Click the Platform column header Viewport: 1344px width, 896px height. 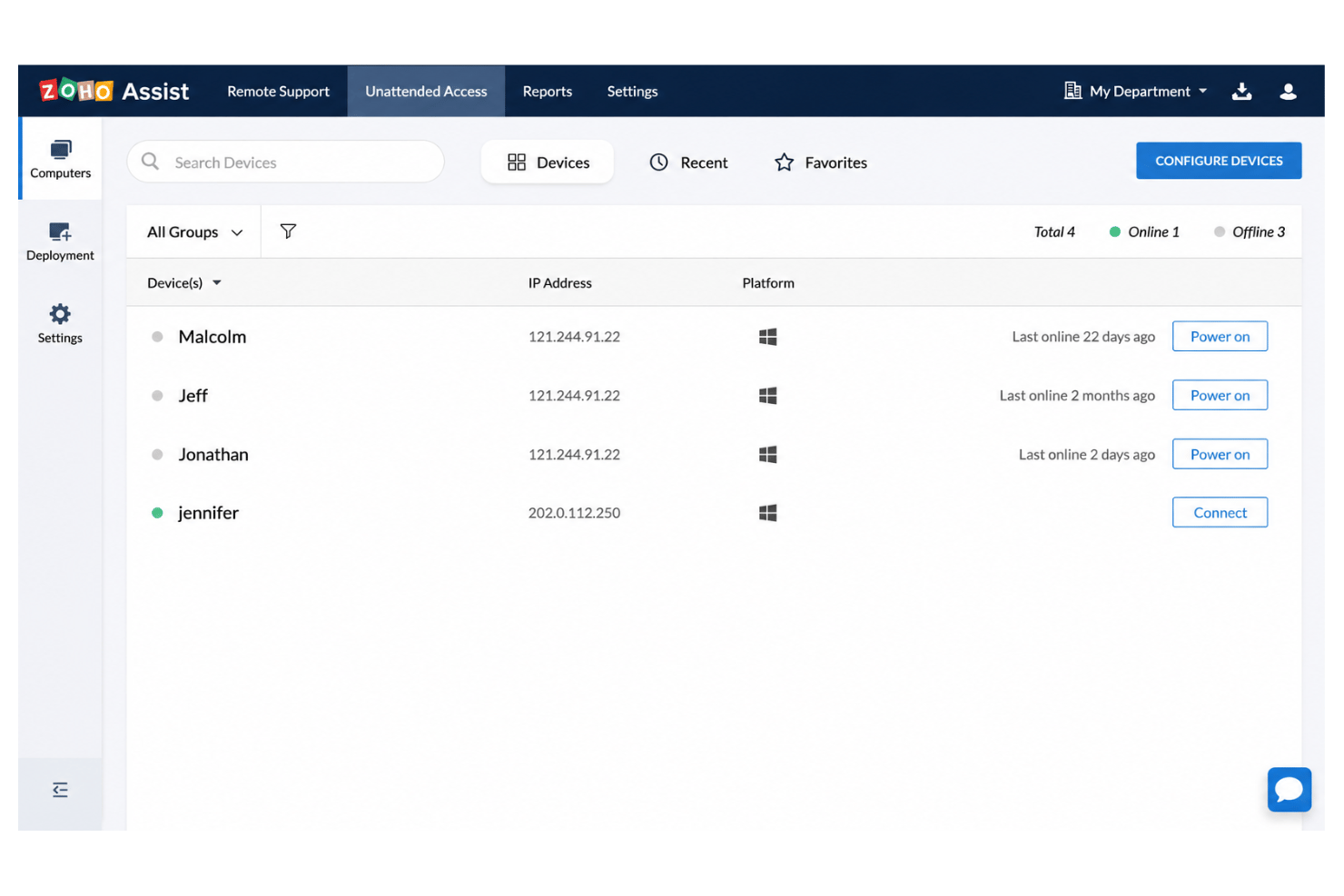point(768,283)
